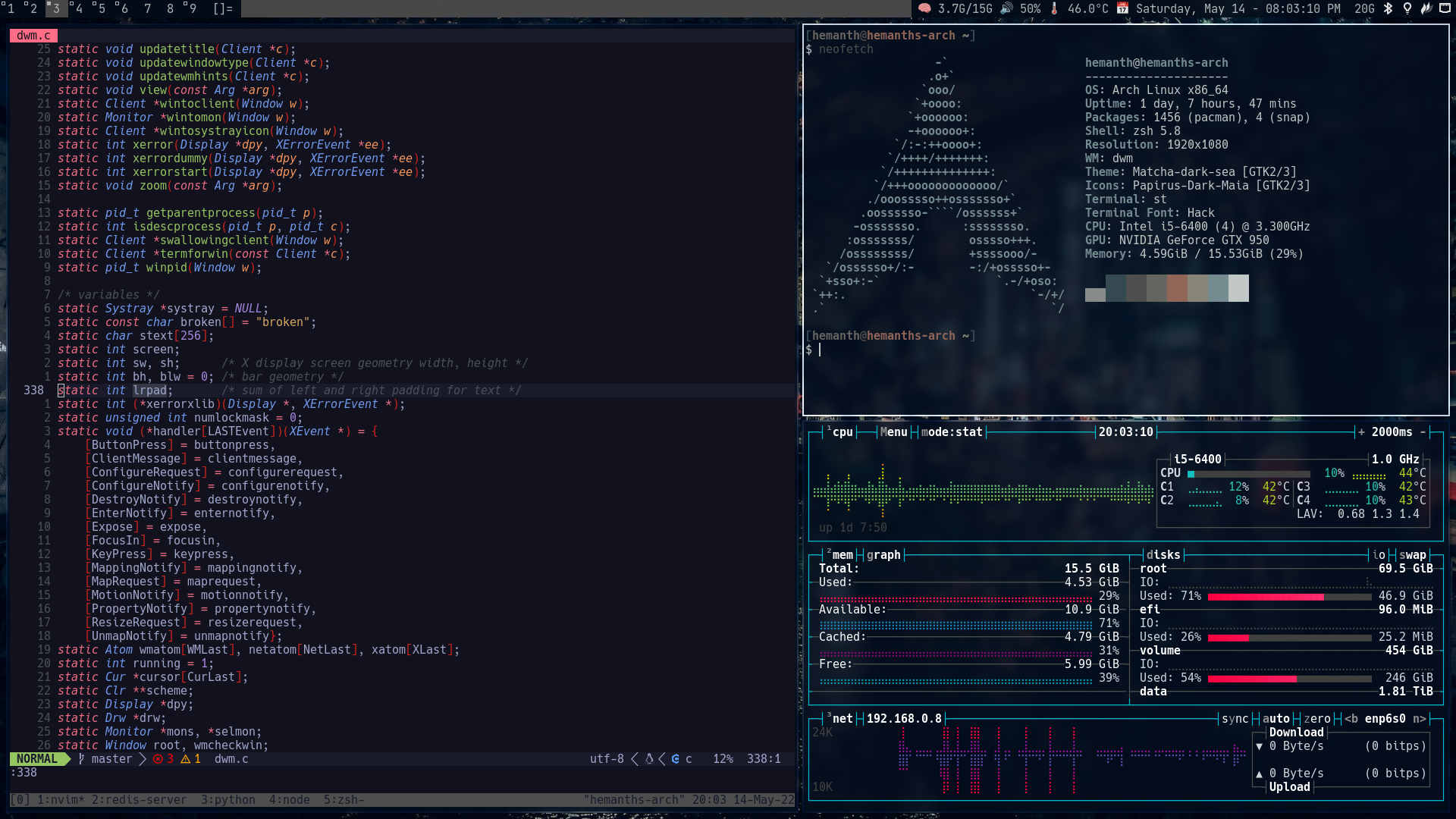Image resolution: width=1456 pixels, height=819 pixels.
Task: Toggle the graph mode in btop's mem box
Action: pyautogui.click(x=883, y=555)
